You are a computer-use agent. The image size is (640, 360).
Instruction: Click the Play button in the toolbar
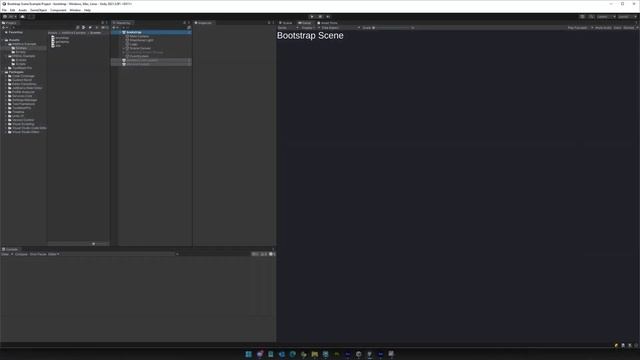point(312,17)
